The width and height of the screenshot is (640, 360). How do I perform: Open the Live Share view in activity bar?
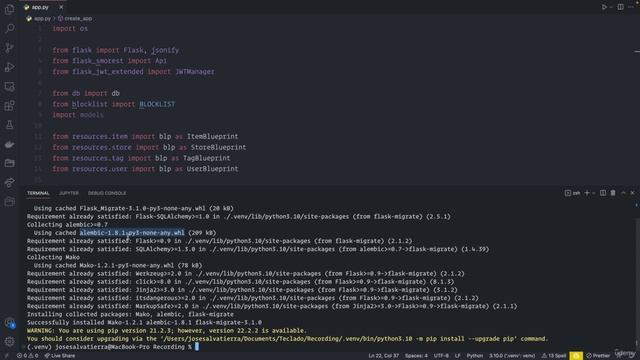[x=9, y=182]
